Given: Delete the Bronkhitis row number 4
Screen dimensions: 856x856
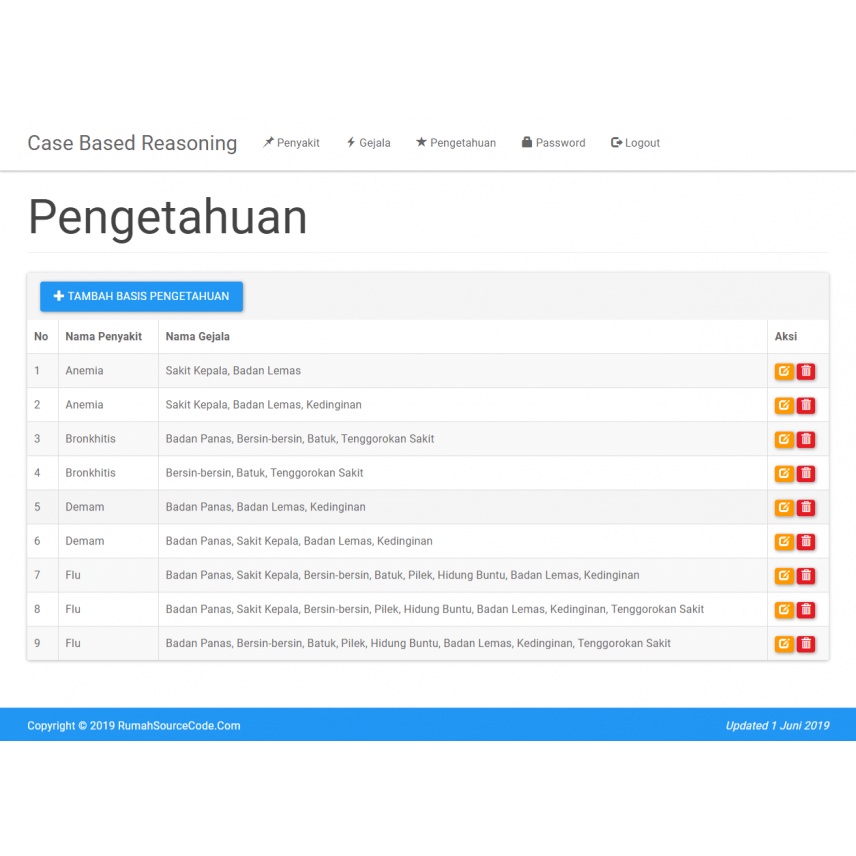Looking at the screenshot, I should (806, 473).
